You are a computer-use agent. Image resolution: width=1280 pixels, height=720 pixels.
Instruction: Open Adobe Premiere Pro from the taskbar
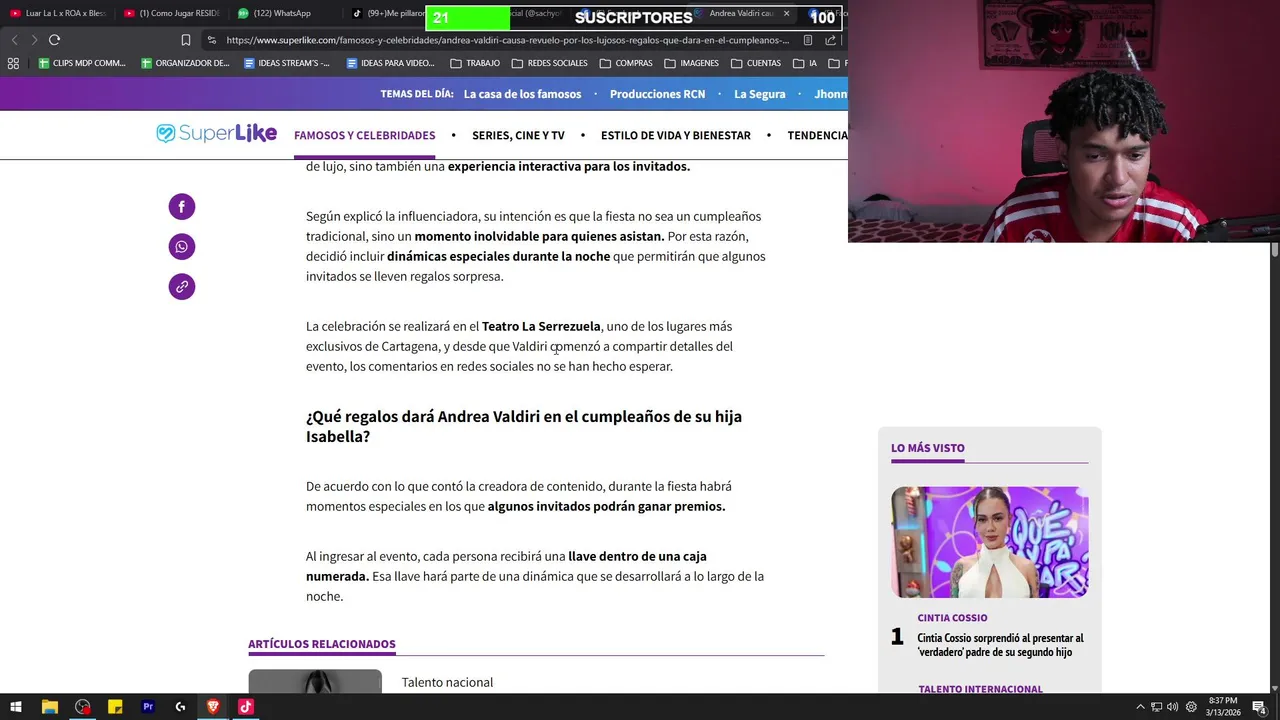pyautogui.click(x=148, y=707)
